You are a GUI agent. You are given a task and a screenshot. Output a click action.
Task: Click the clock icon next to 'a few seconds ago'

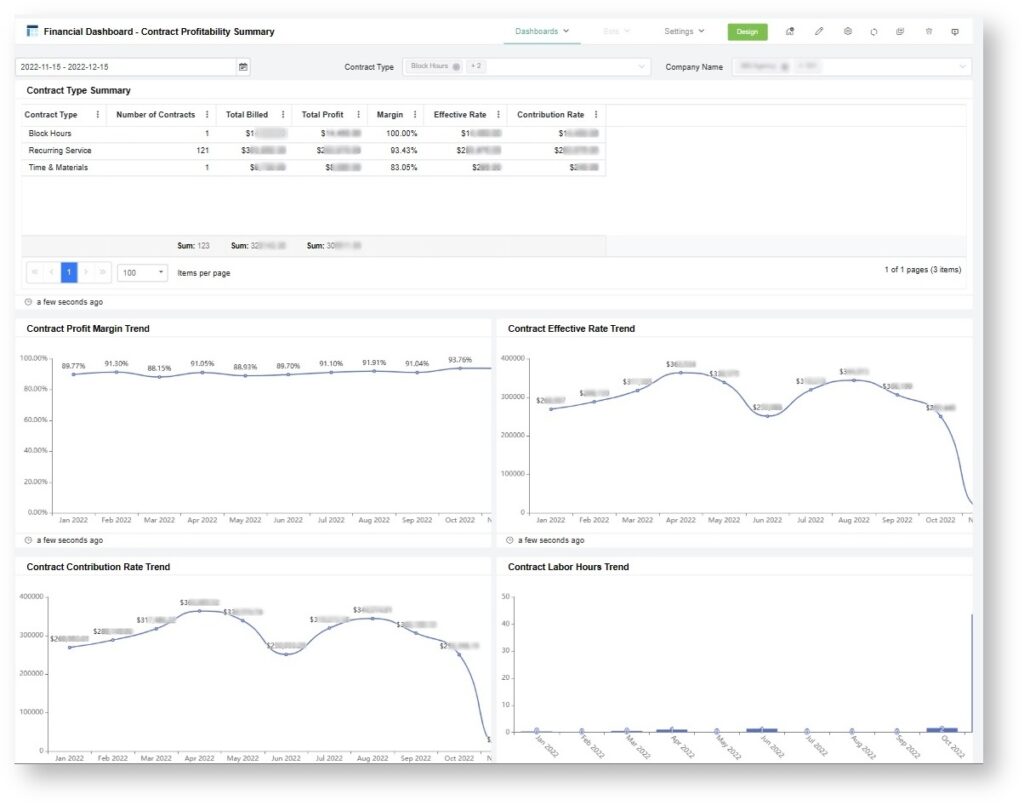(x=27, y=301)
